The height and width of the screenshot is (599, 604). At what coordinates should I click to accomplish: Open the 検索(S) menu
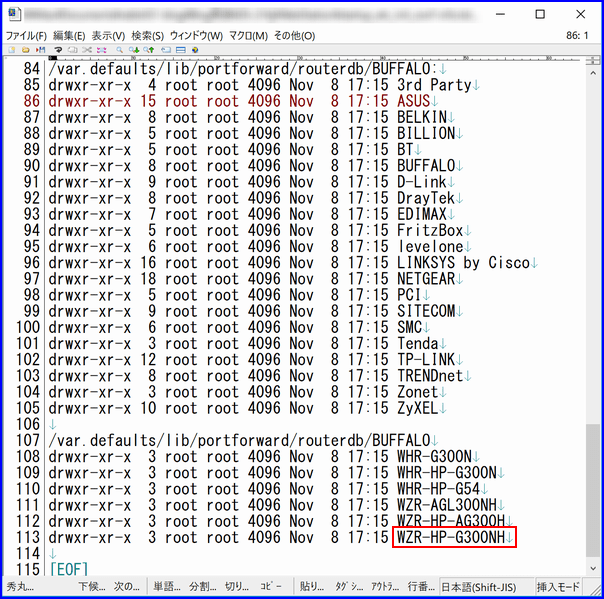(148, 36)
